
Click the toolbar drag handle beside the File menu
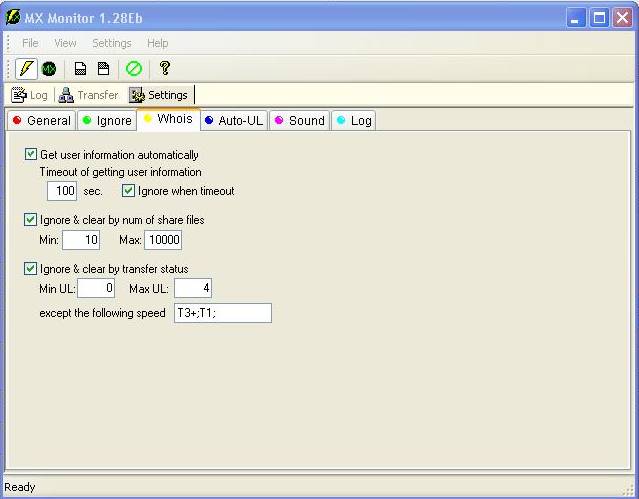pos(8,43)
